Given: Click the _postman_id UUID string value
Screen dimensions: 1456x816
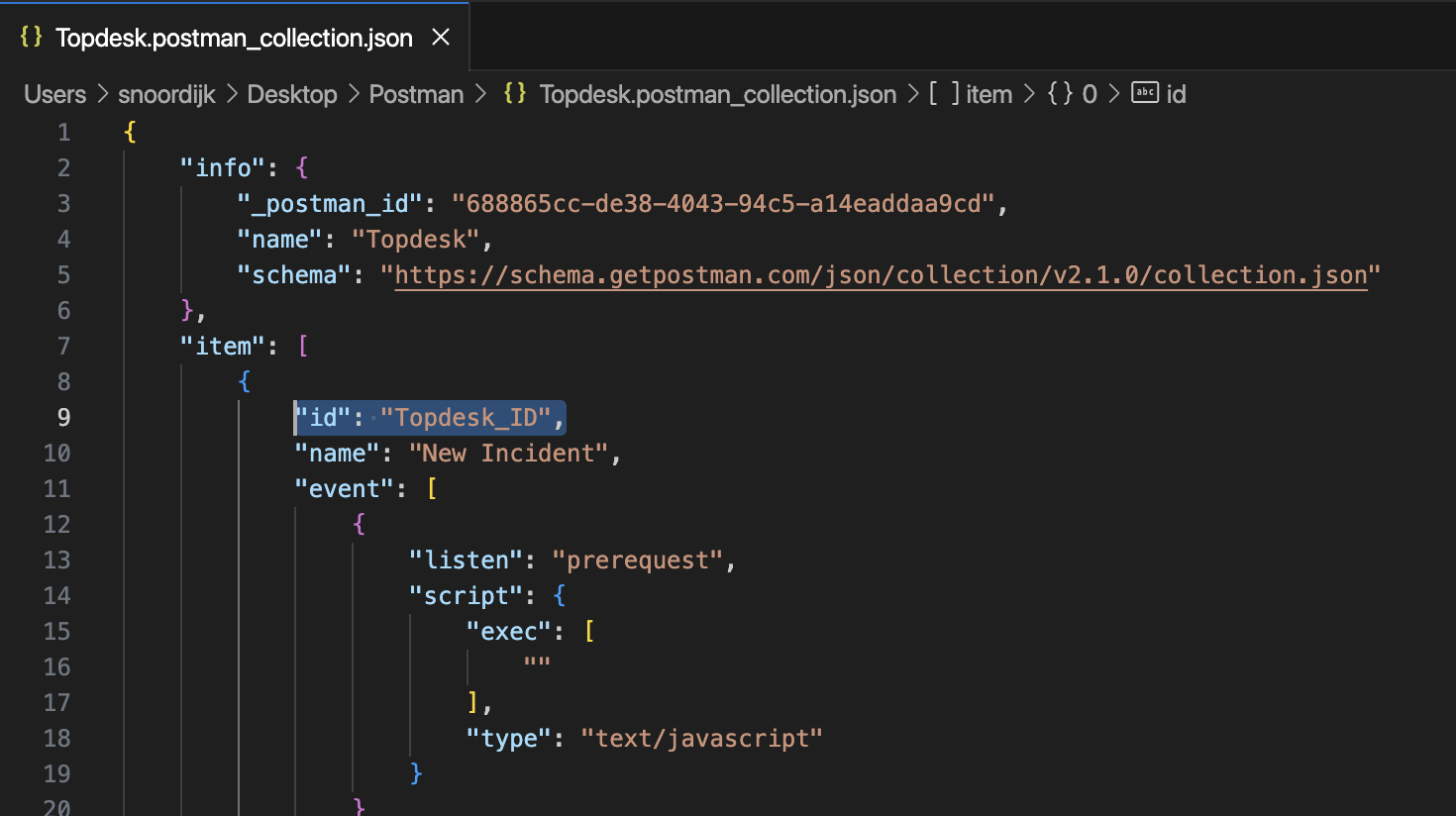Looking at the screenshot, I should pos(723,204).
